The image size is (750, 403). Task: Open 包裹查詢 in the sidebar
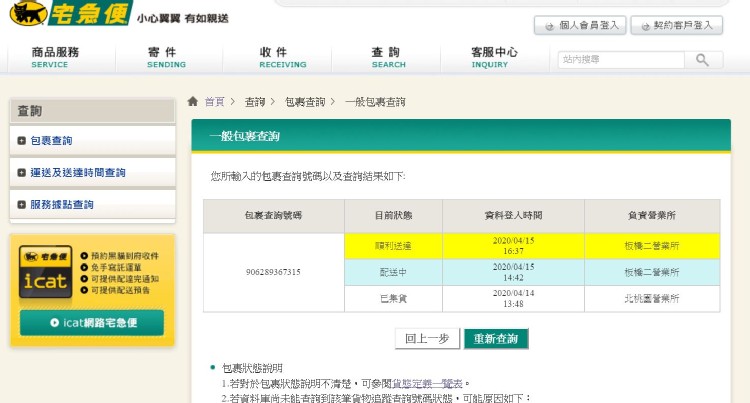click(x=51, y=141)
